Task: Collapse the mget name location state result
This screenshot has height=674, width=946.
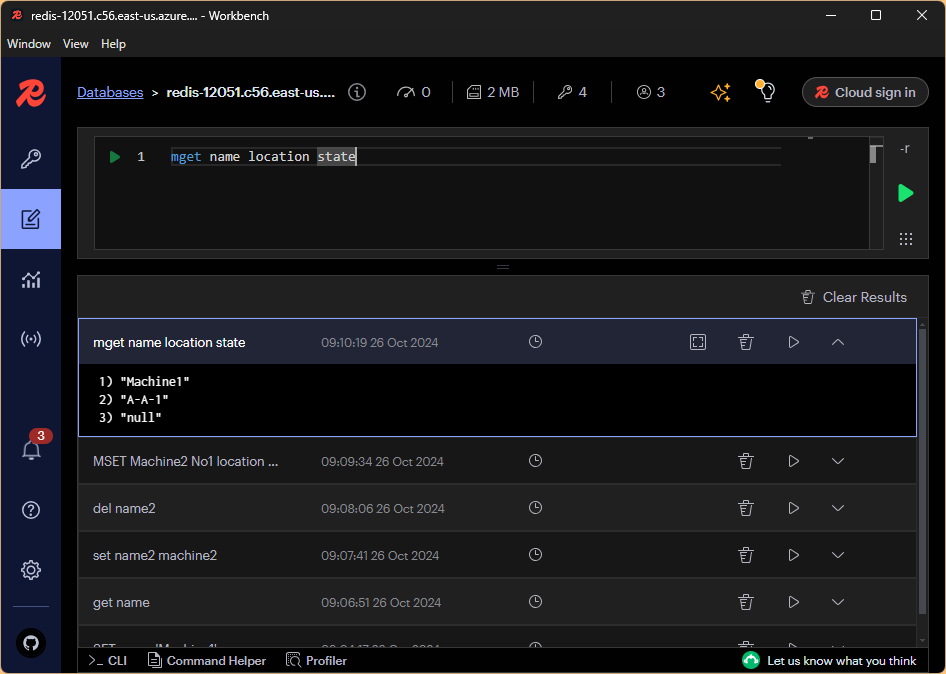Action: pos(837,342)
